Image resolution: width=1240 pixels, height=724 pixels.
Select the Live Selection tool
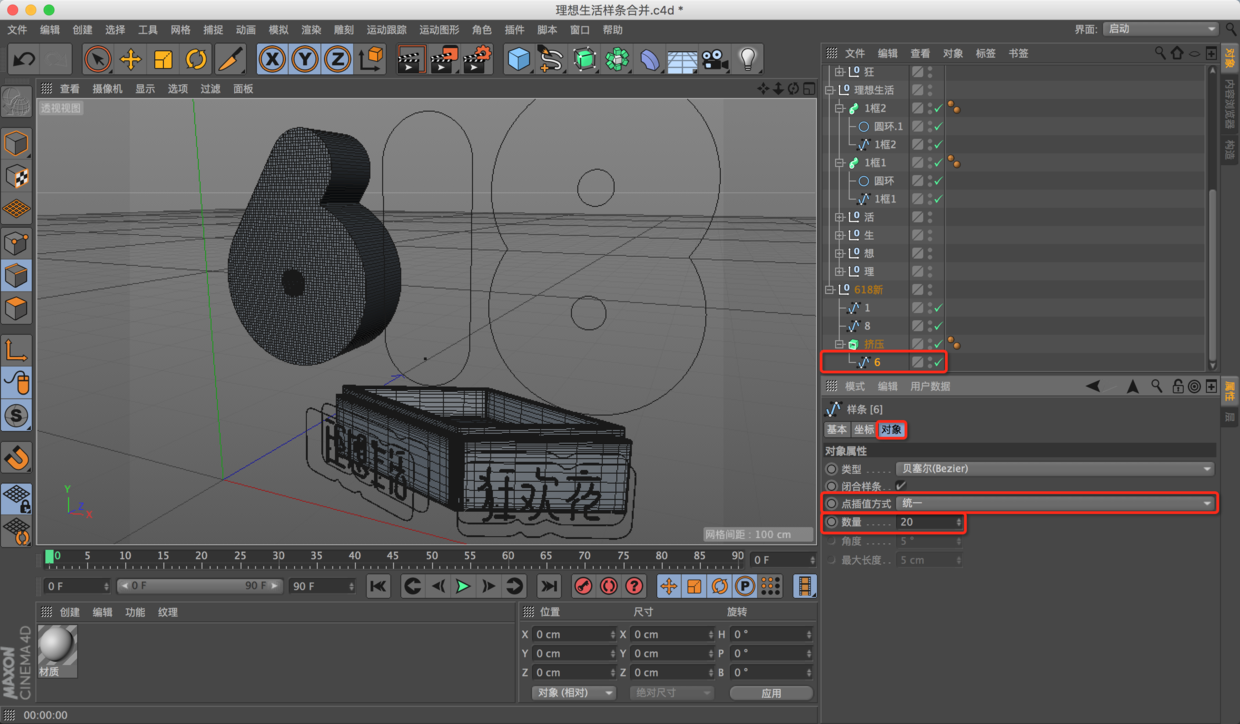pyautogui.click(x=97, y=59)
